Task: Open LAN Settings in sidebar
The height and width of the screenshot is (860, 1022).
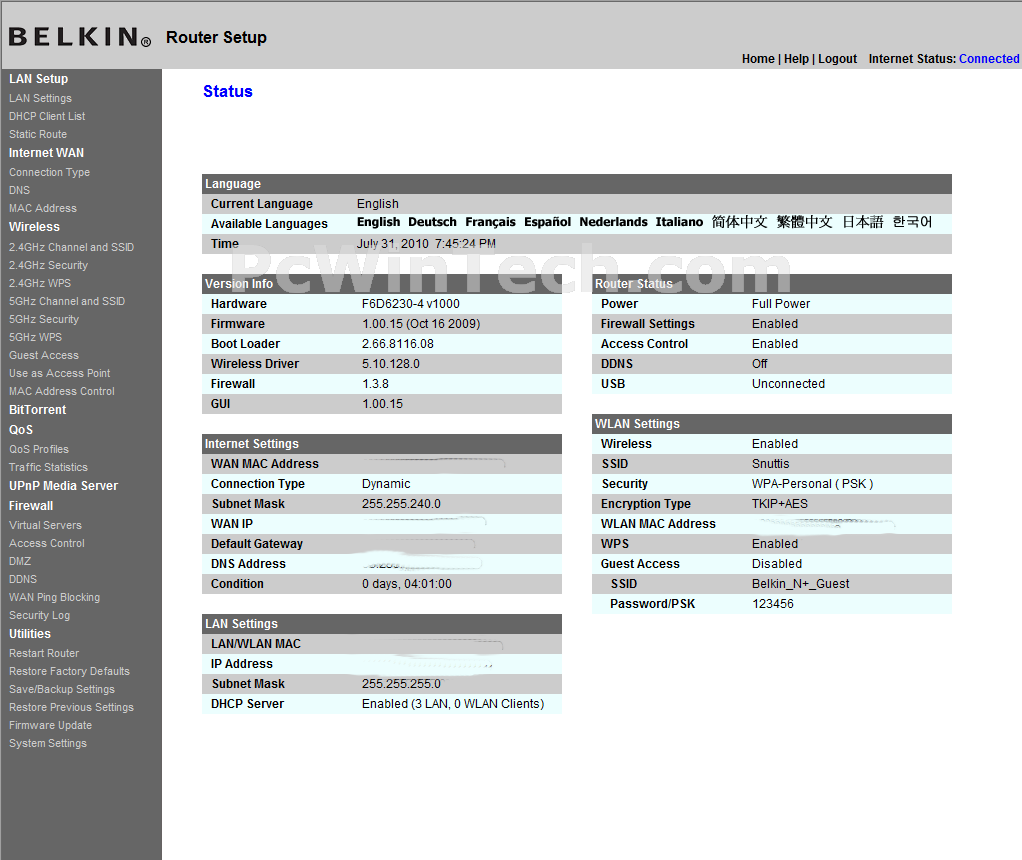Action: pyautogui.click(x=40, y=98)
